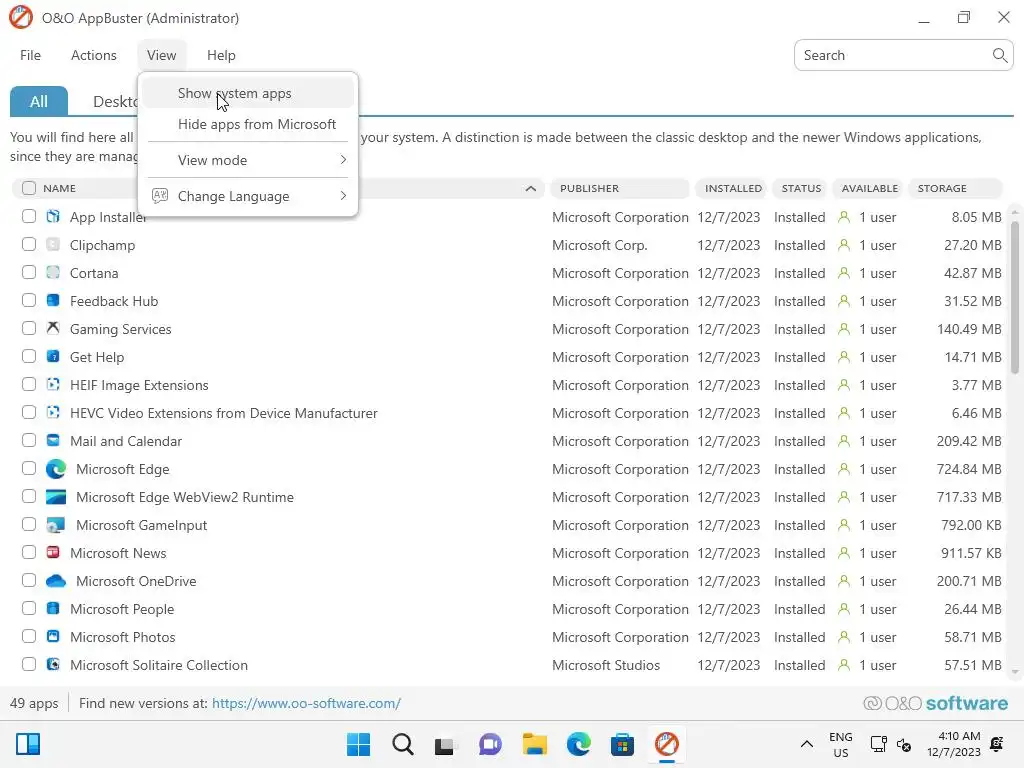
Task: Select Hide apps from Microsoft
Action: tap(248, 124)
